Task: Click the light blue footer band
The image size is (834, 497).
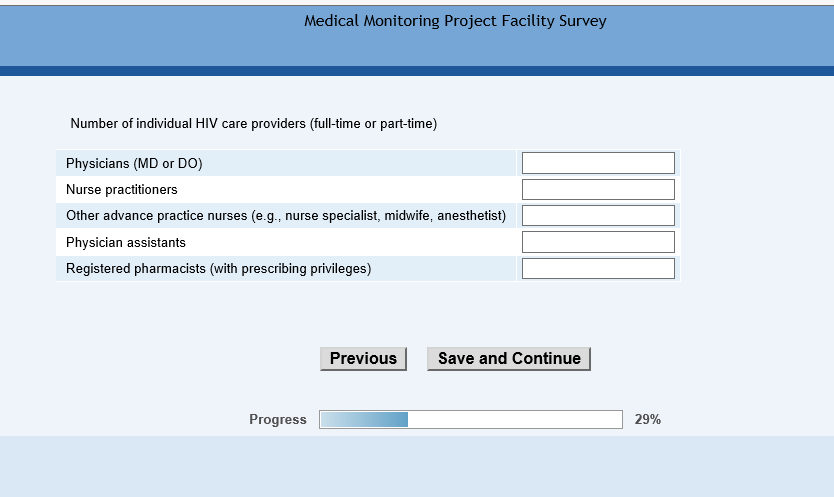Action: click(417, 466)
